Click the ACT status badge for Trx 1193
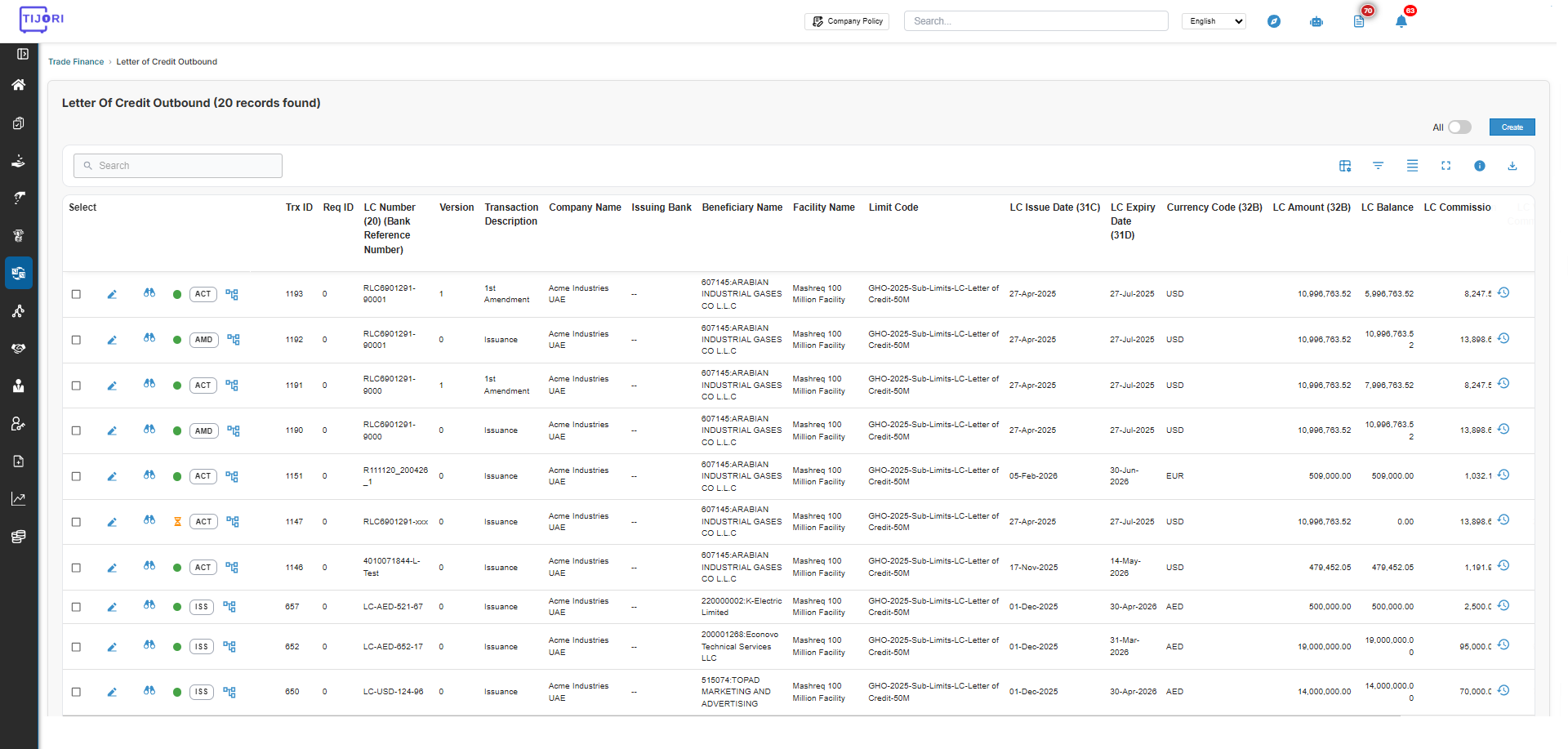Image resolution: width=1568 pixels, height=749 pixels. click(203, 294)
